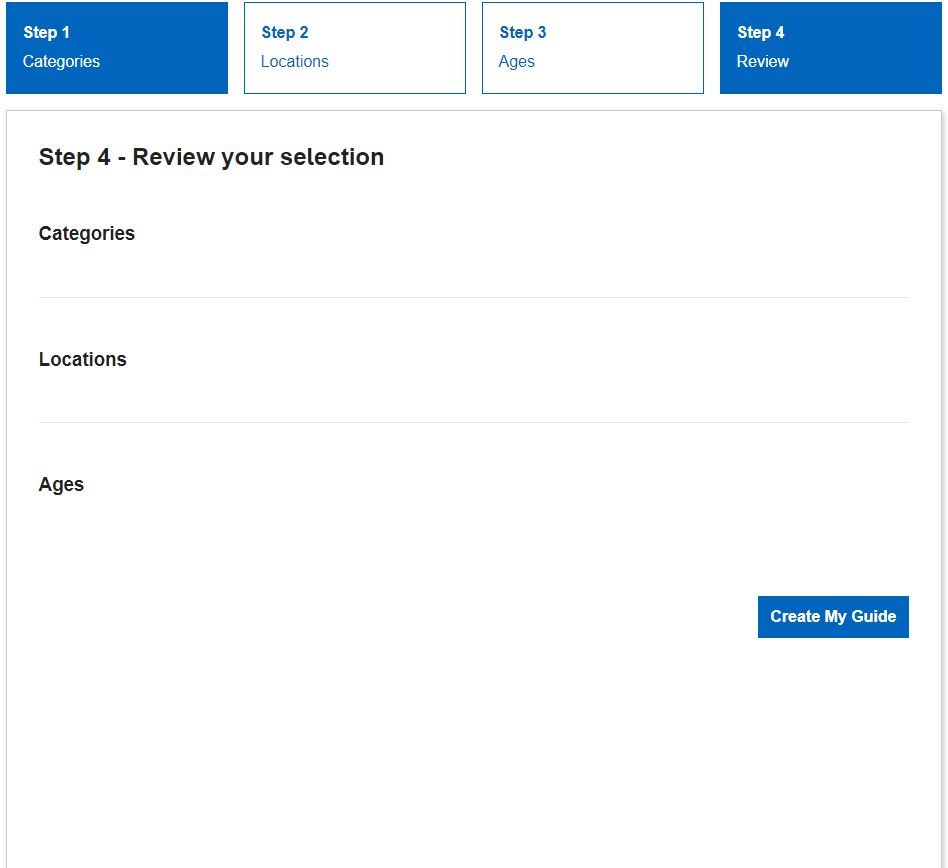Click the Ages heading in the review panel
The image size is (948, 868).
click(x=61, y=484)
